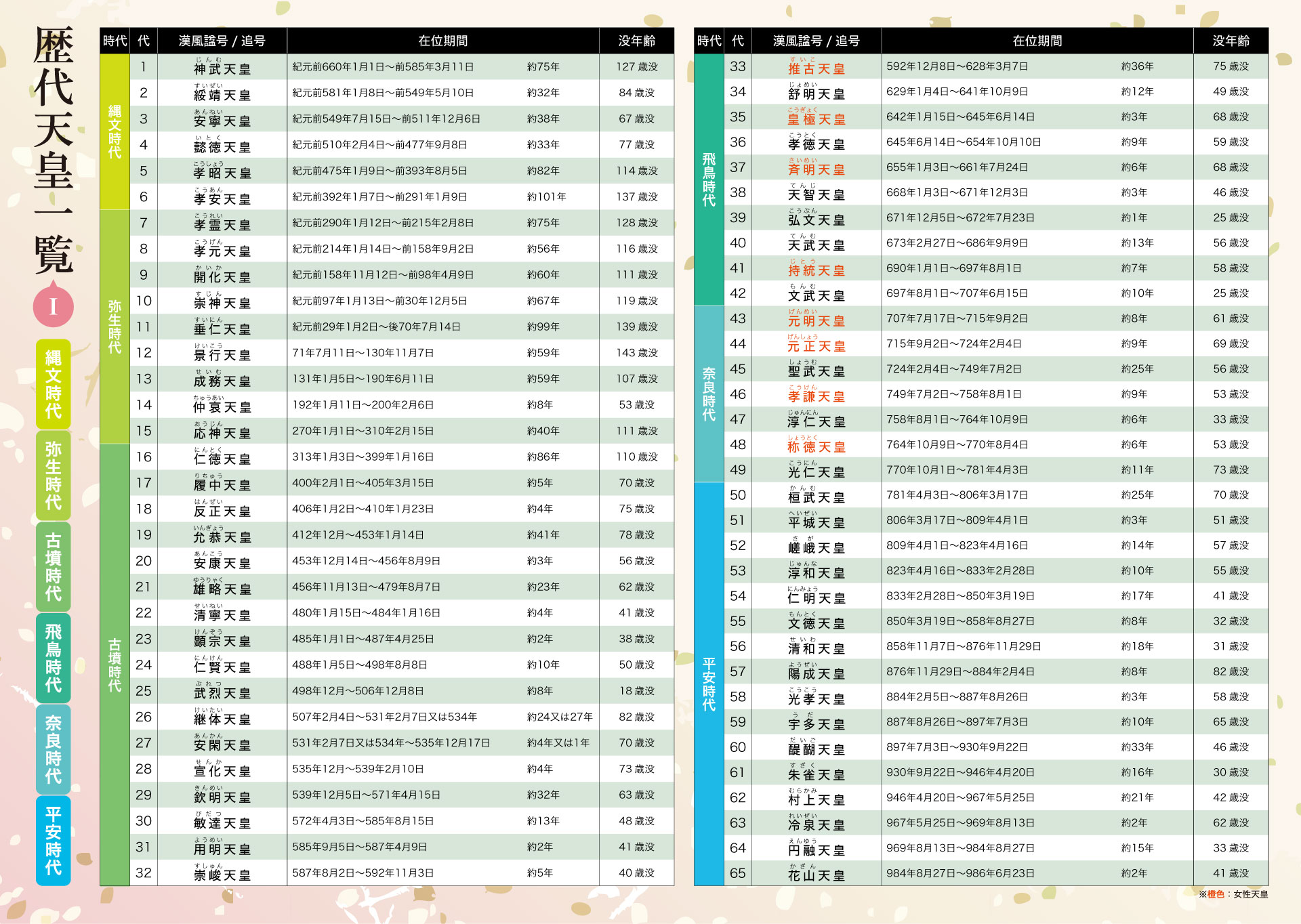Click 弘文天皇 in row 39
1301x924 pixels.
click(x=817, y=220)
